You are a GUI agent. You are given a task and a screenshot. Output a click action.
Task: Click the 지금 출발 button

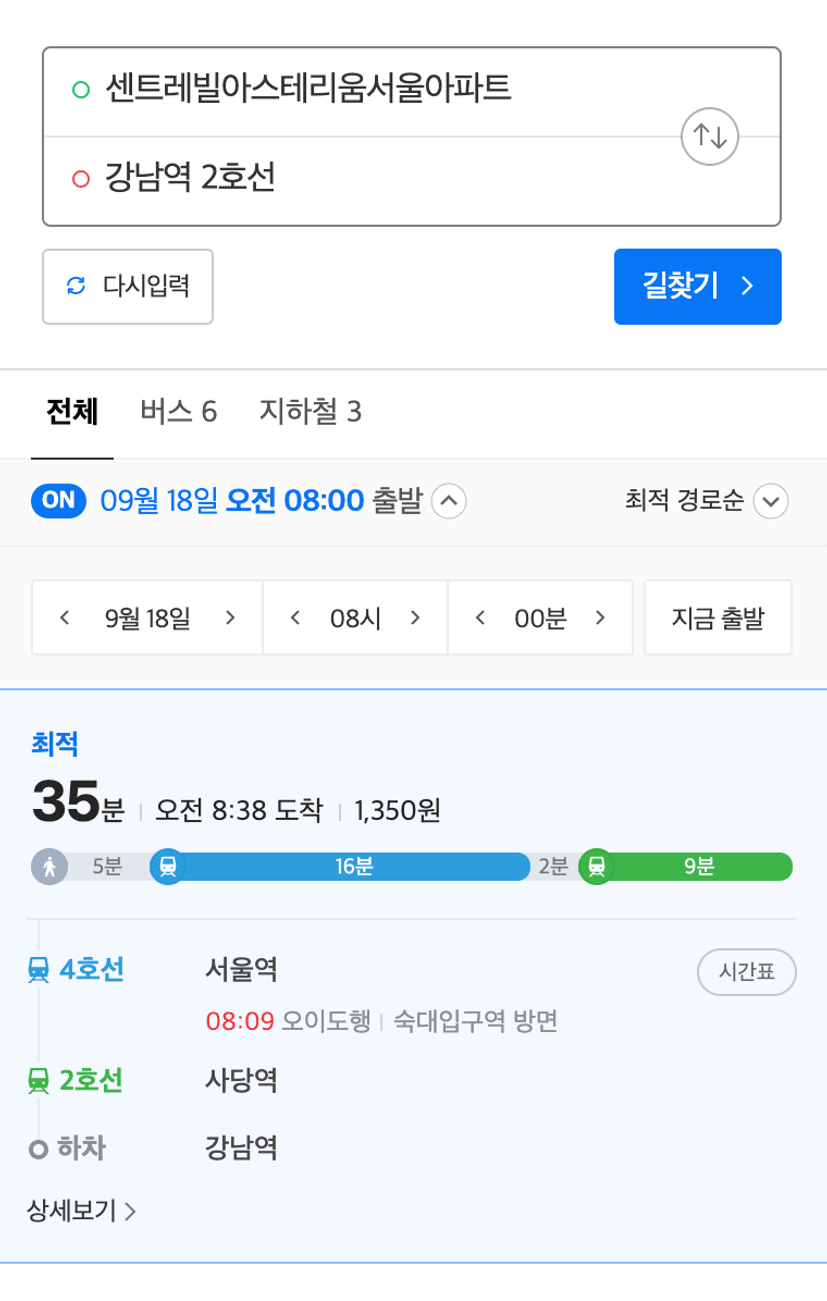[x=718, y=618]
